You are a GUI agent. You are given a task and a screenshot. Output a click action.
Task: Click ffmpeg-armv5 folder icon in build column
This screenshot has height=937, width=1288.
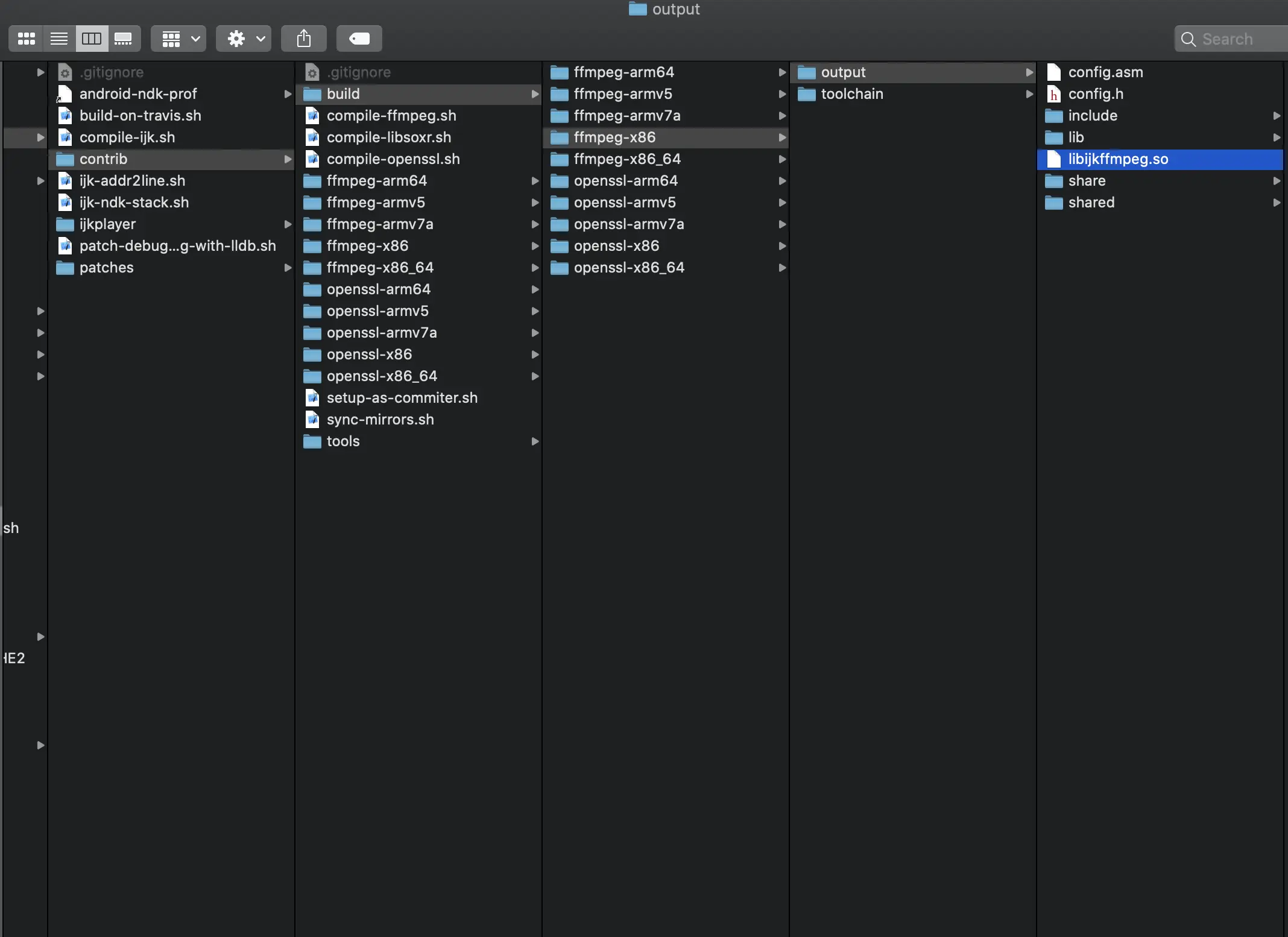point(559,94)
